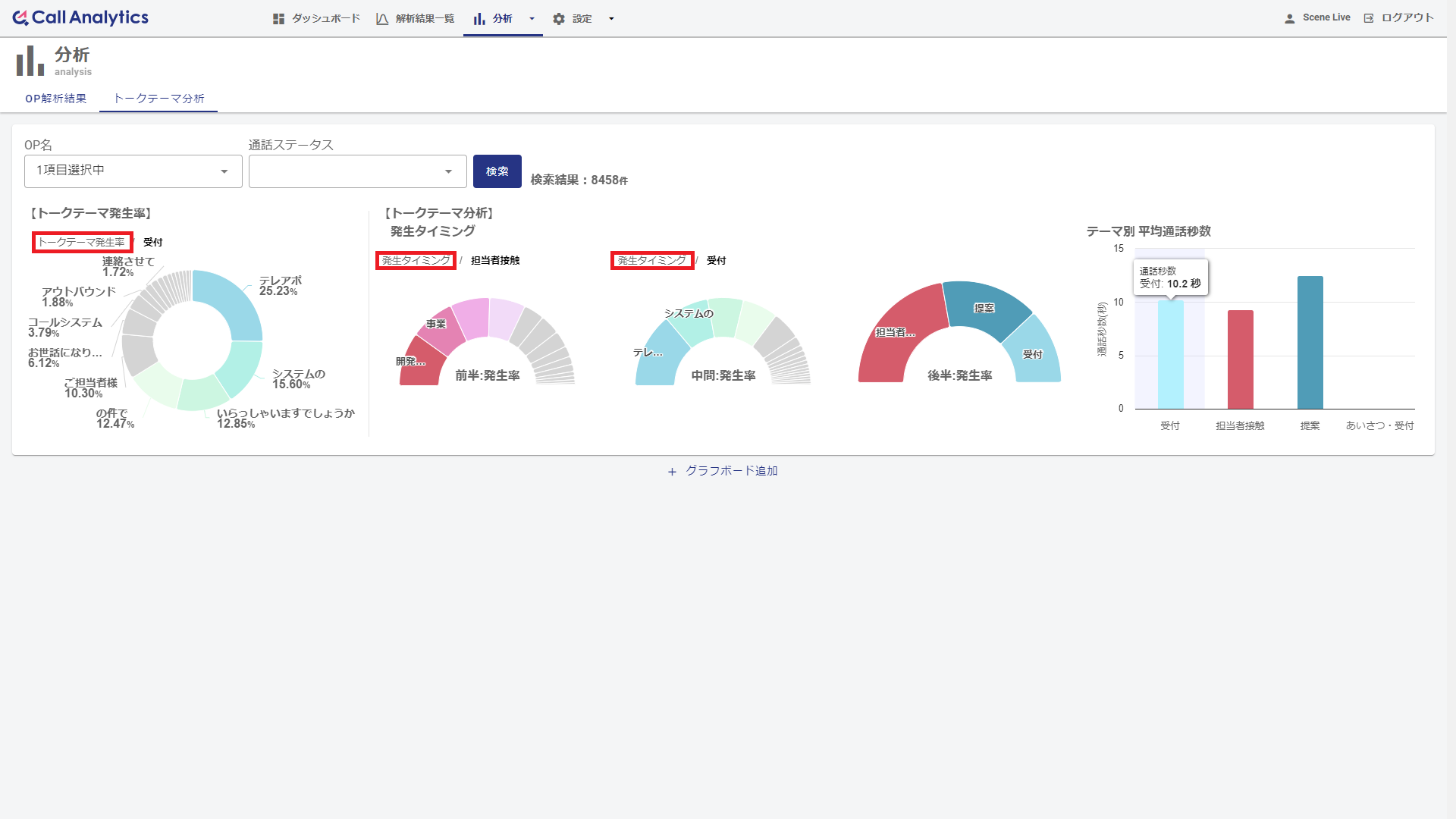
Task: Open 解析結果一覧 chart icon
Action: [382, 19]
